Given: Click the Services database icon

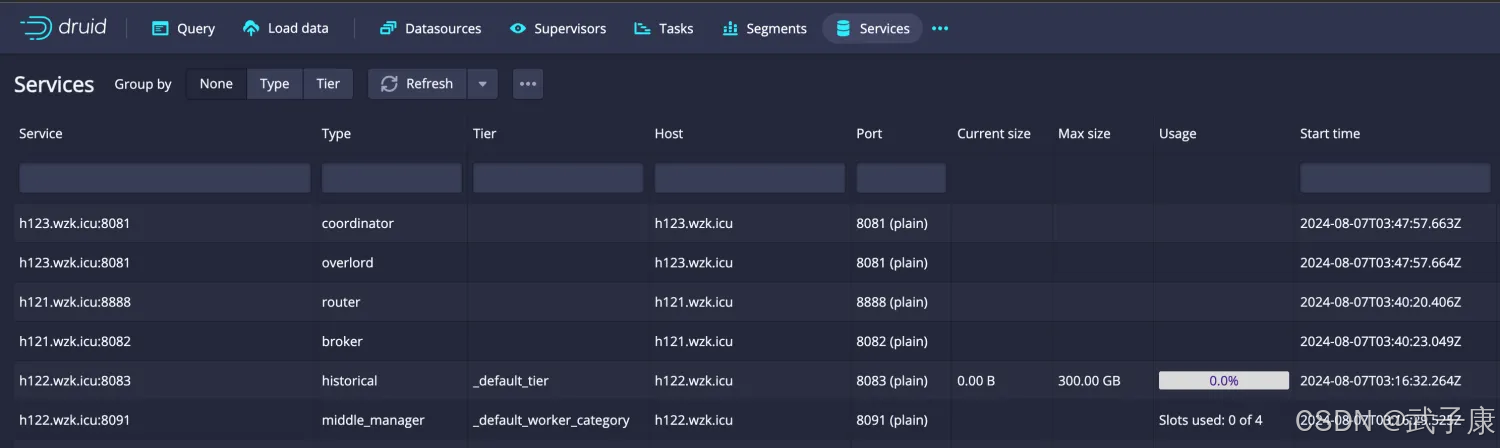Looking at the screenshot, I should [843, 29].
